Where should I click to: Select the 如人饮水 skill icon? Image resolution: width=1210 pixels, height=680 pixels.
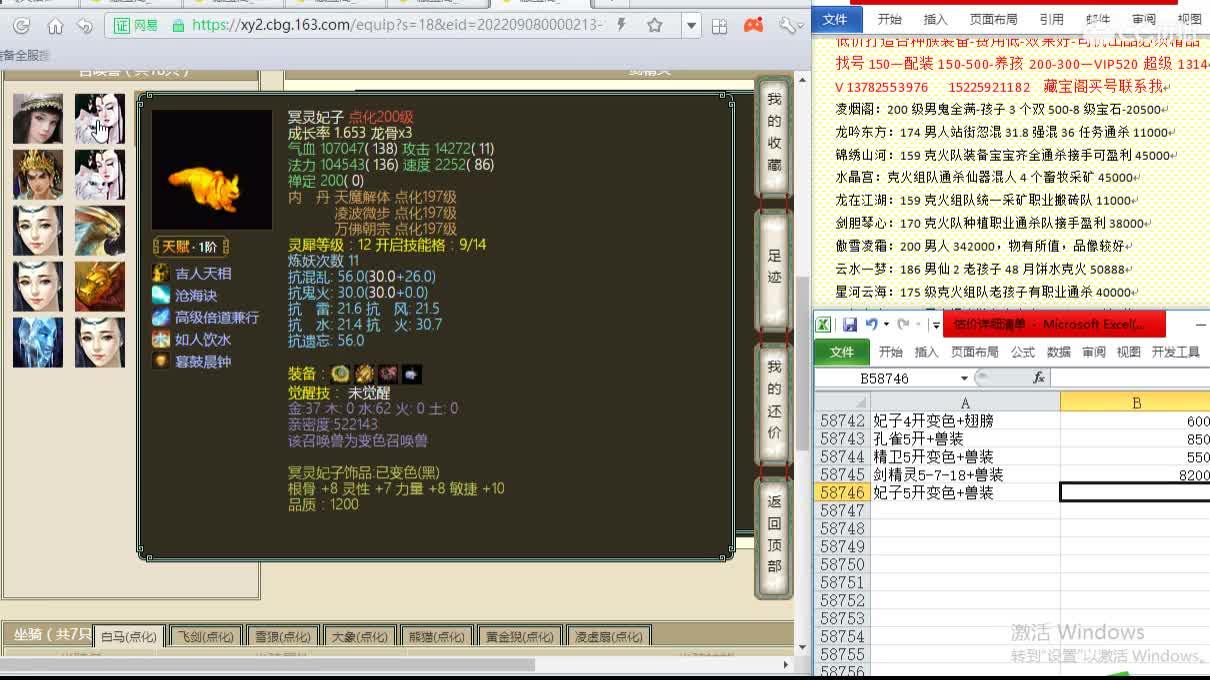(160, 339)
